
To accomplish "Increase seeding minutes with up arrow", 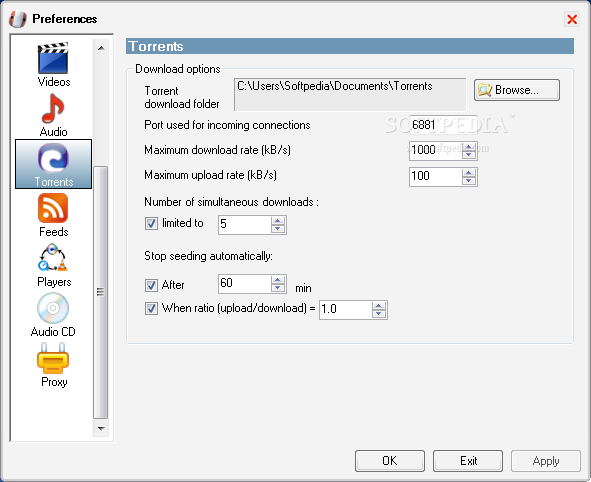I will tap(278, 280).
